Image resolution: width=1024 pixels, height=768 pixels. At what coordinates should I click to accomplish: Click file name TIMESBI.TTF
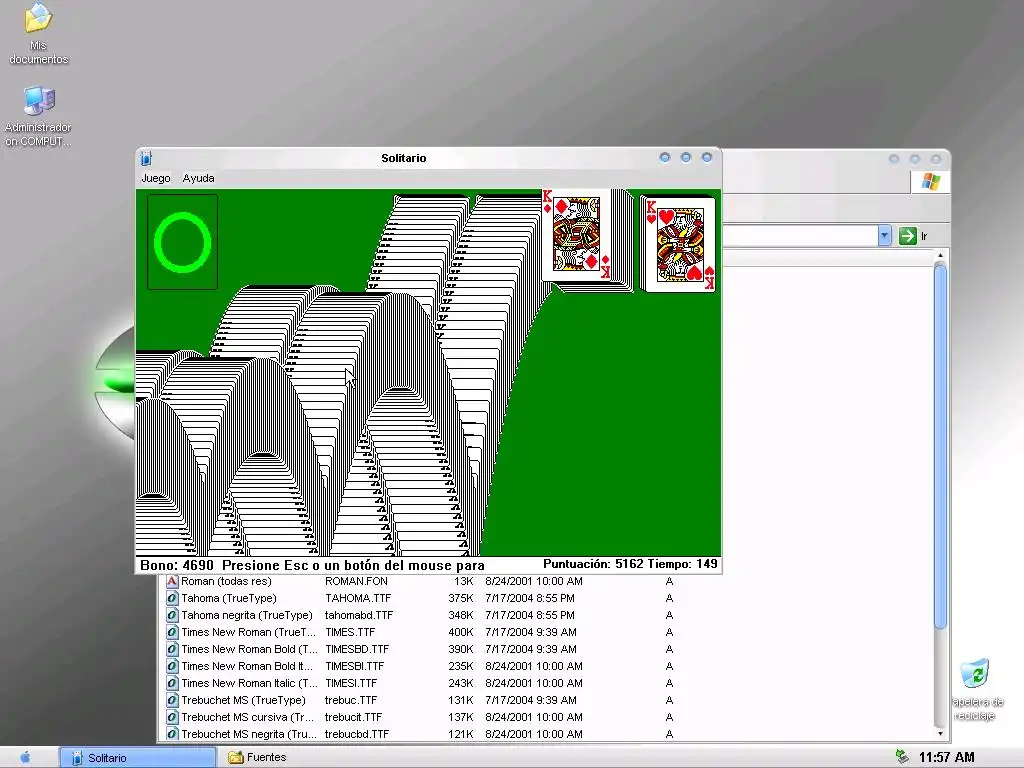click(355, 666)
